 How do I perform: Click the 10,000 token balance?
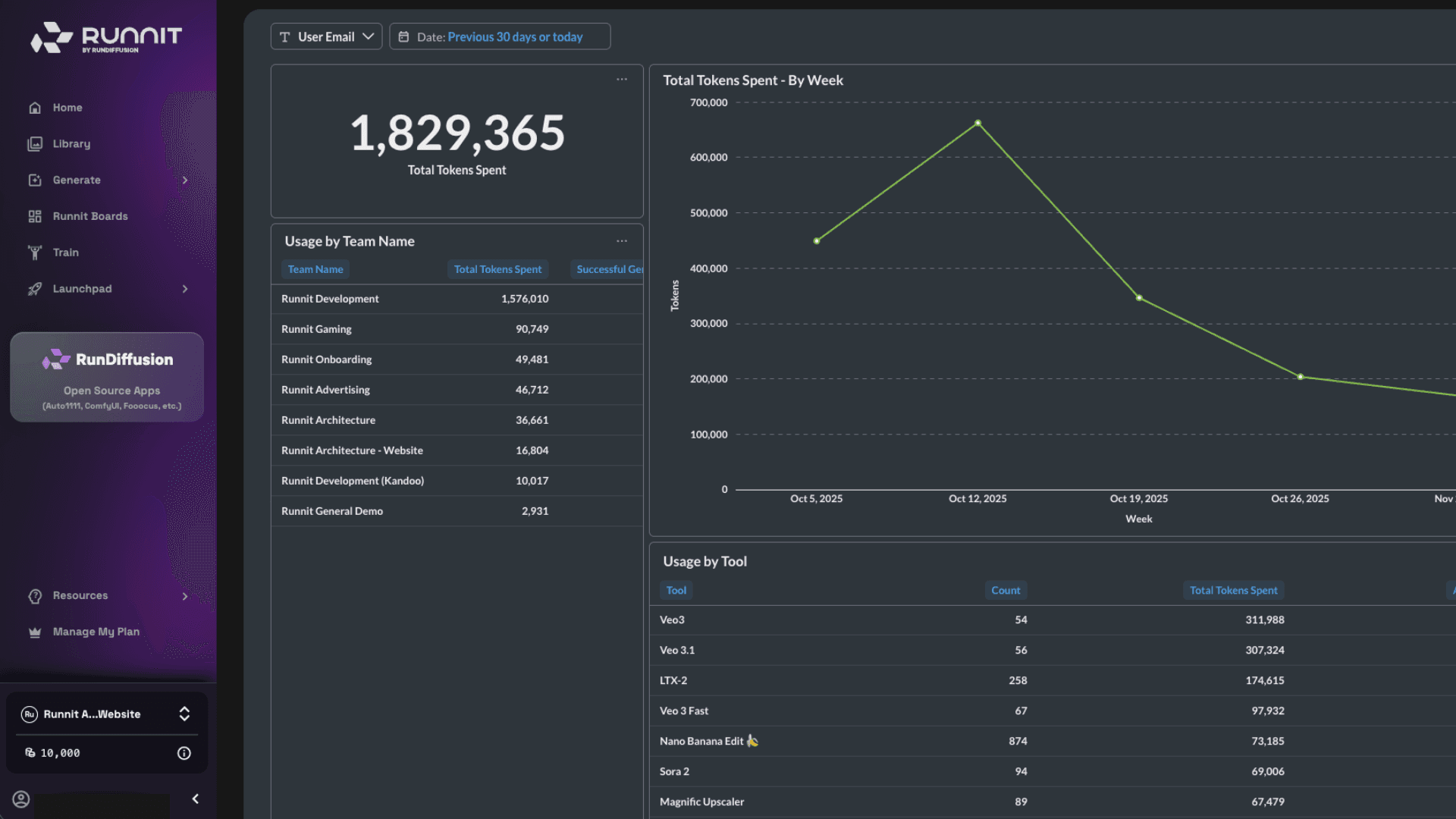coord(60,754)
